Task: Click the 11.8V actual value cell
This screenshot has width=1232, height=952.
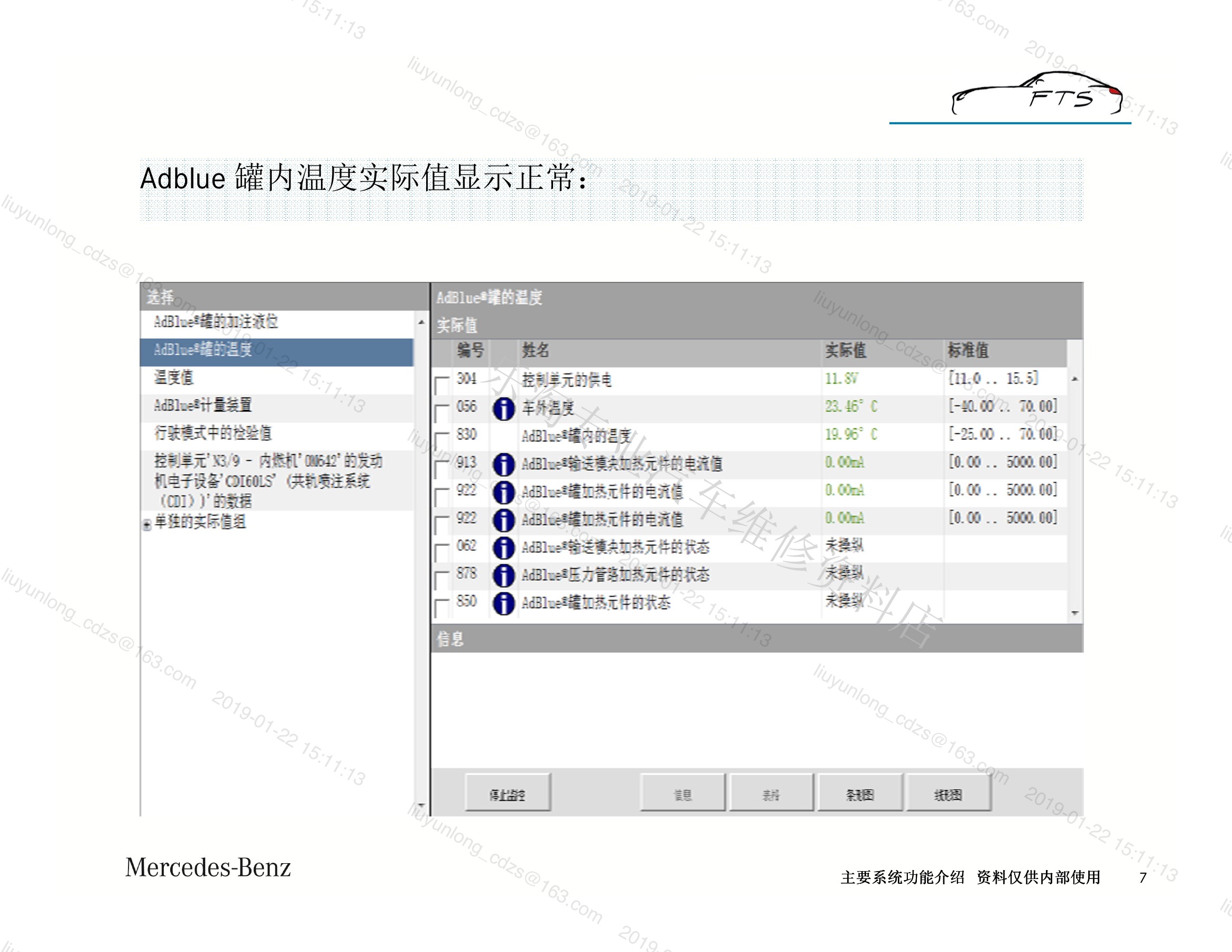Action: pyautogui.click(x=841, y=379)
